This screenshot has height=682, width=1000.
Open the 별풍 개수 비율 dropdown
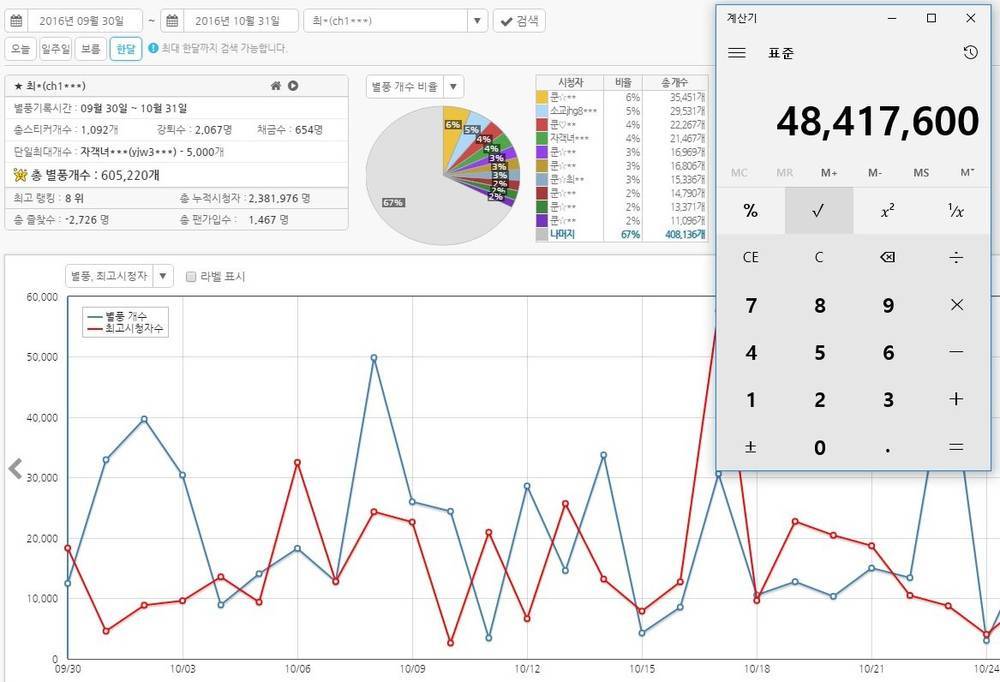pos(454,87)
